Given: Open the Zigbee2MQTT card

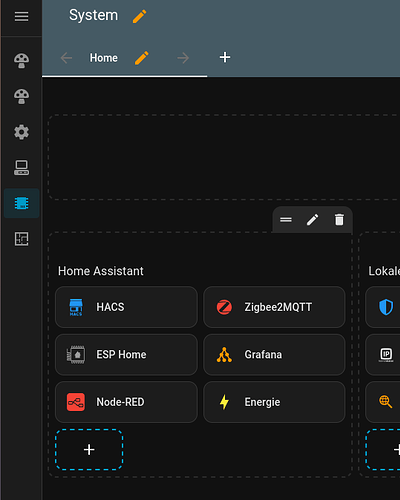Looking at the screenshot, I should [x=274, y=307].
